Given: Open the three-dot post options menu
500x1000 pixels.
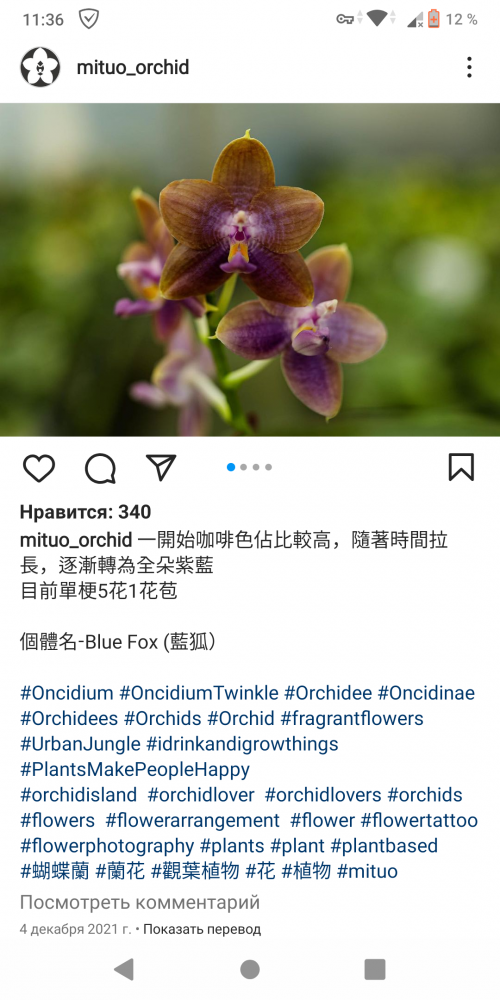Looking at the screenshot, I should 469,67.
